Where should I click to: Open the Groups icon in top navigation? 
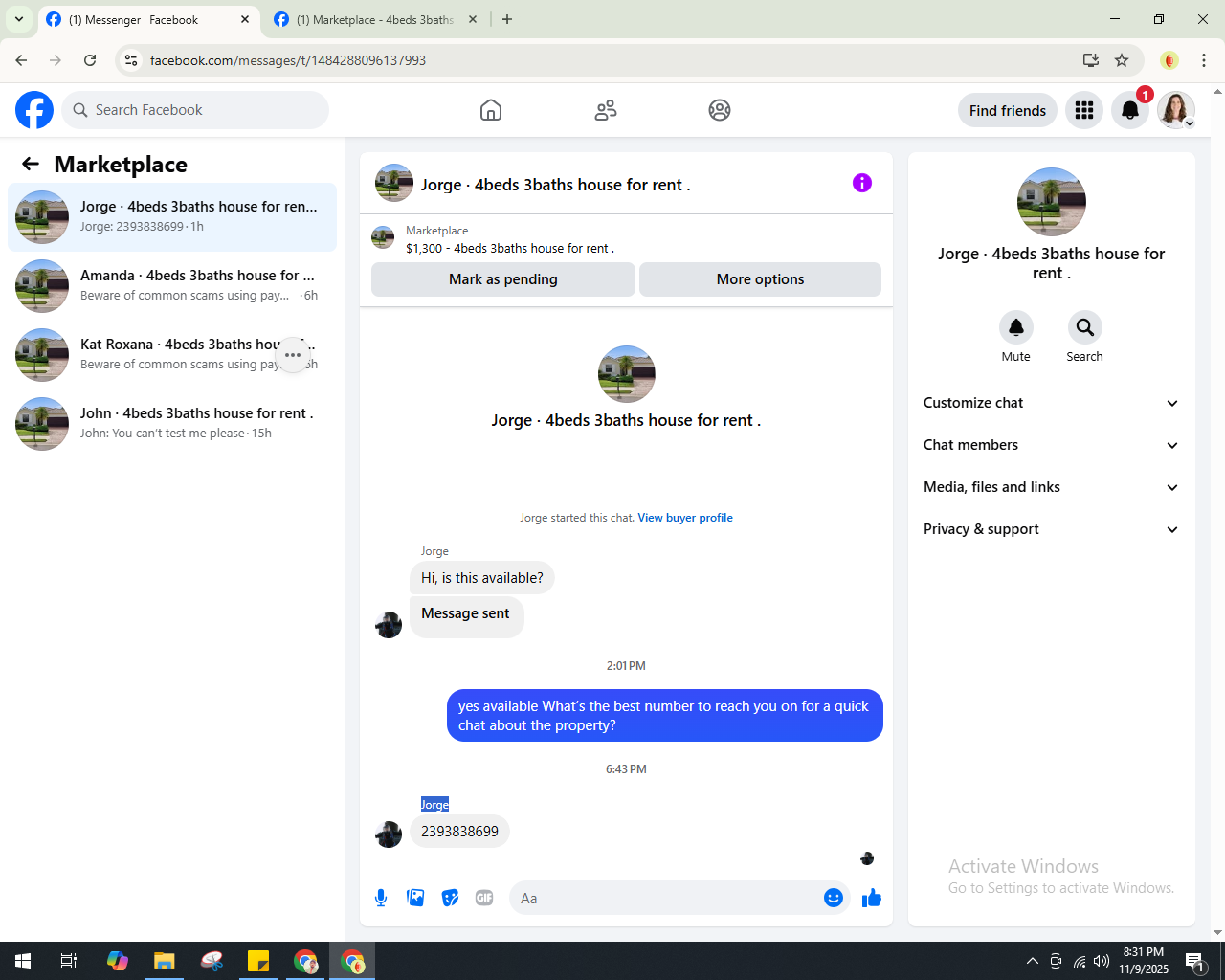pyautogui.click(x=720, y=110)
